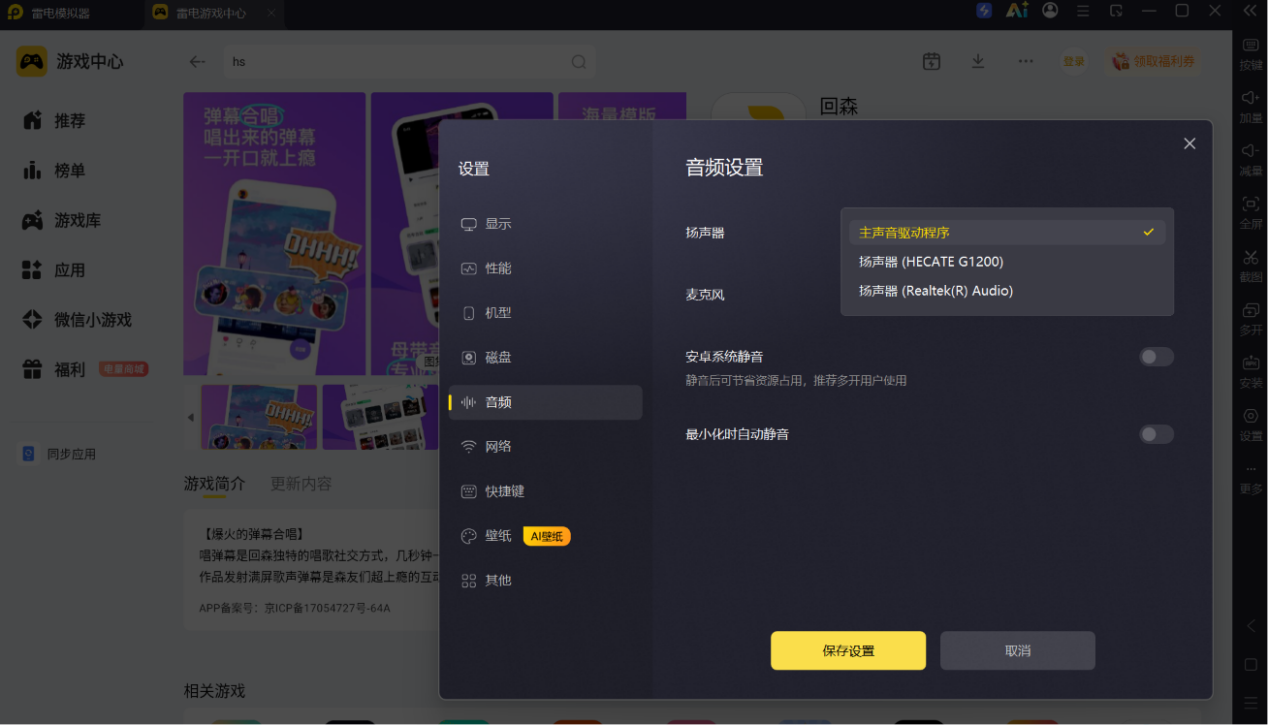
Task: Select 扬声器 (Realtek(R) Audio) option
Action: pyautogui.click(x=1007, y=291)
